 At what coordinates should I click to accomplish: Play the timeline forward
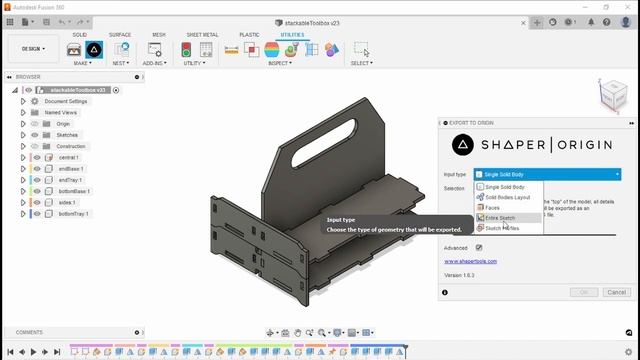click(33, 351)
